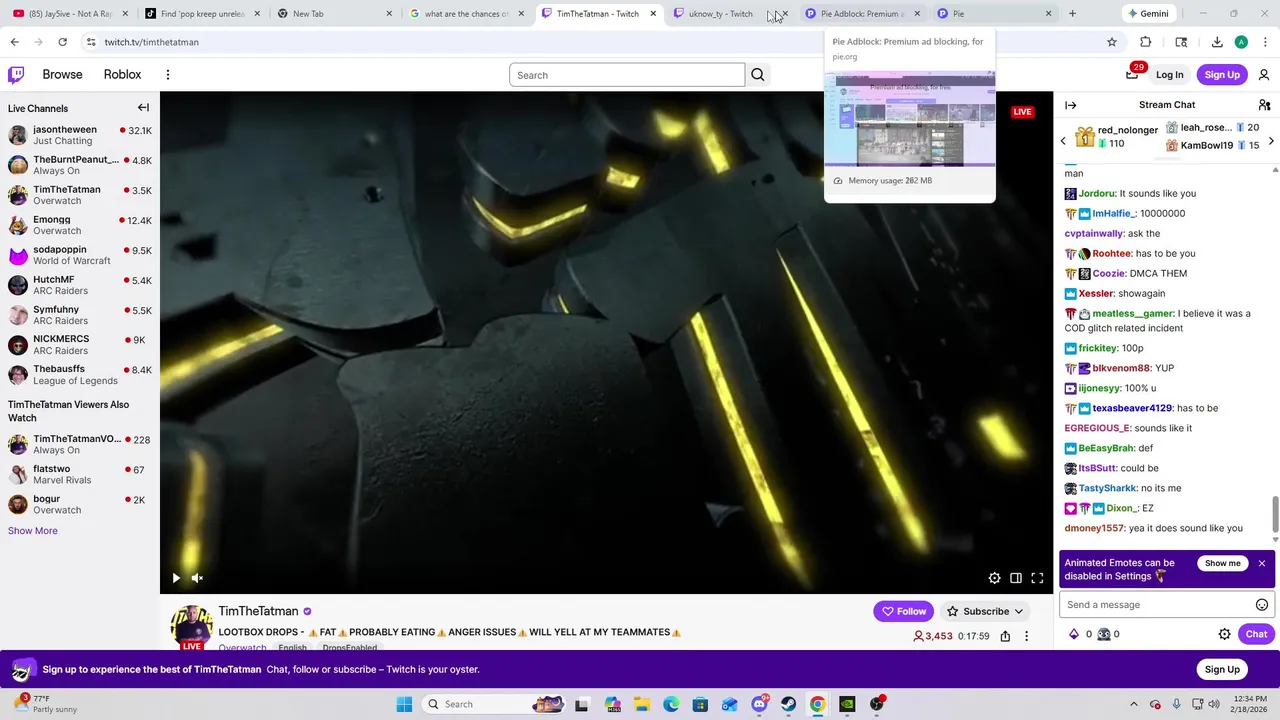Viewport: 1280px width, 720px height.
Task: Bookmark the page with the star icon
Action: tap(1111, 42)
